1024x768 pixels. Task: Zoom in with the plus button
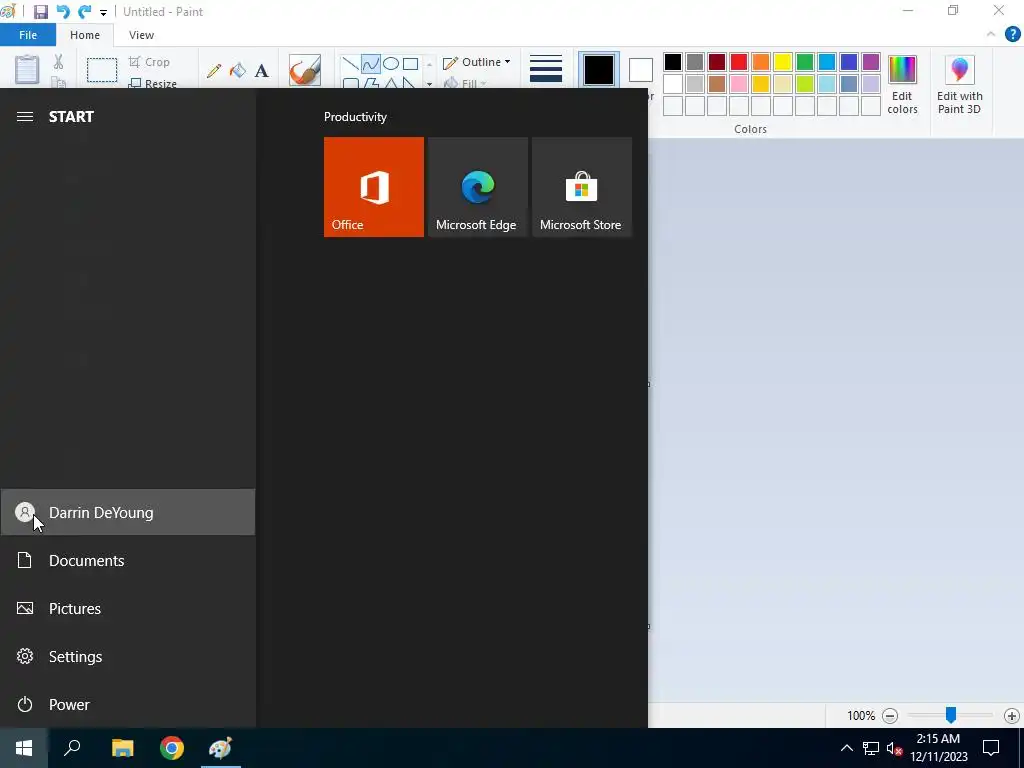[x=1012, y=716]
